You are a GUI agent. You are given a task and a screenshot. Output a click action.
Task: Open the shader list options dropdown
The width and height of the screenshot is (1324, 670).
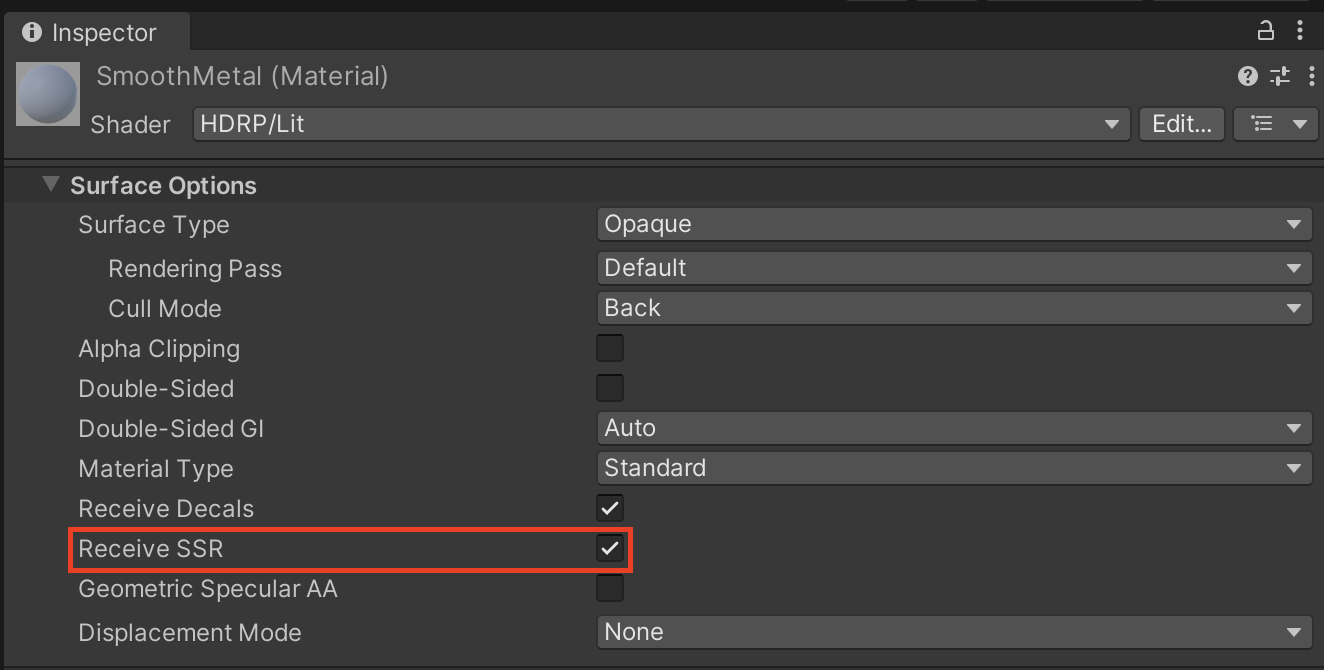click(1276, 124)
